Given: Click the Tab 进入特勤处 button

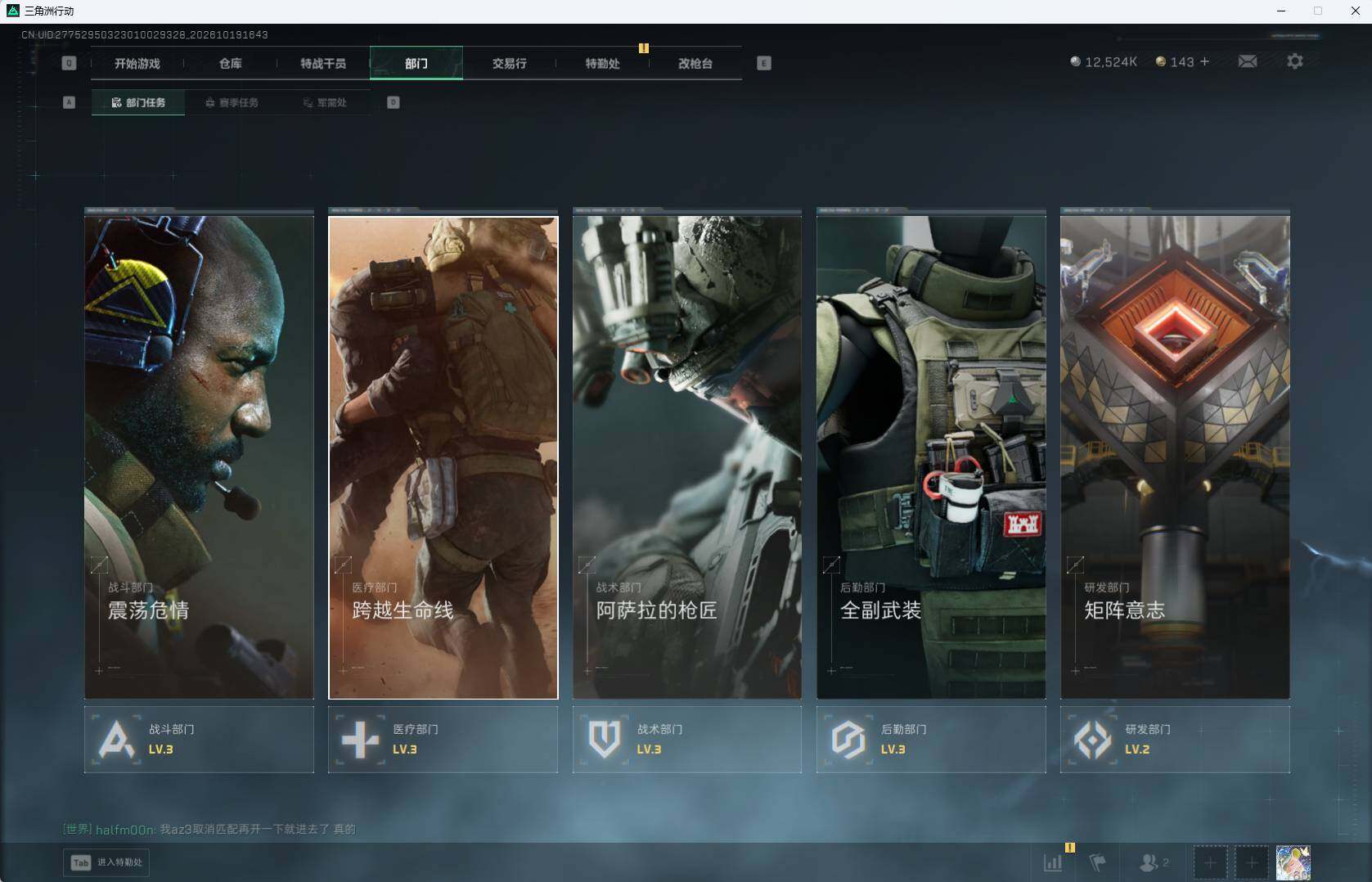Looking at the screenshot, I should pyautogui.click(x=107, y=862).
